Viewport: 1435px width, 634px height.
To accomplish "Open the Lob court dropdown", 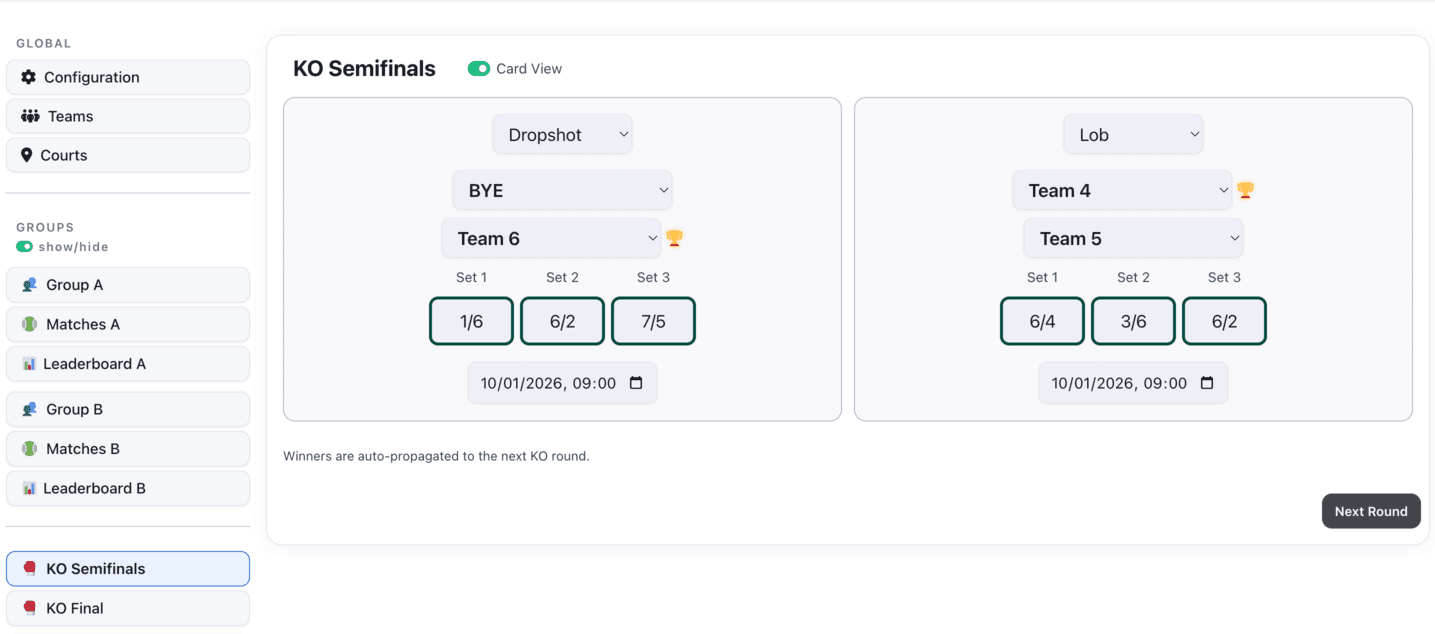I will [x=1133, y=135].
